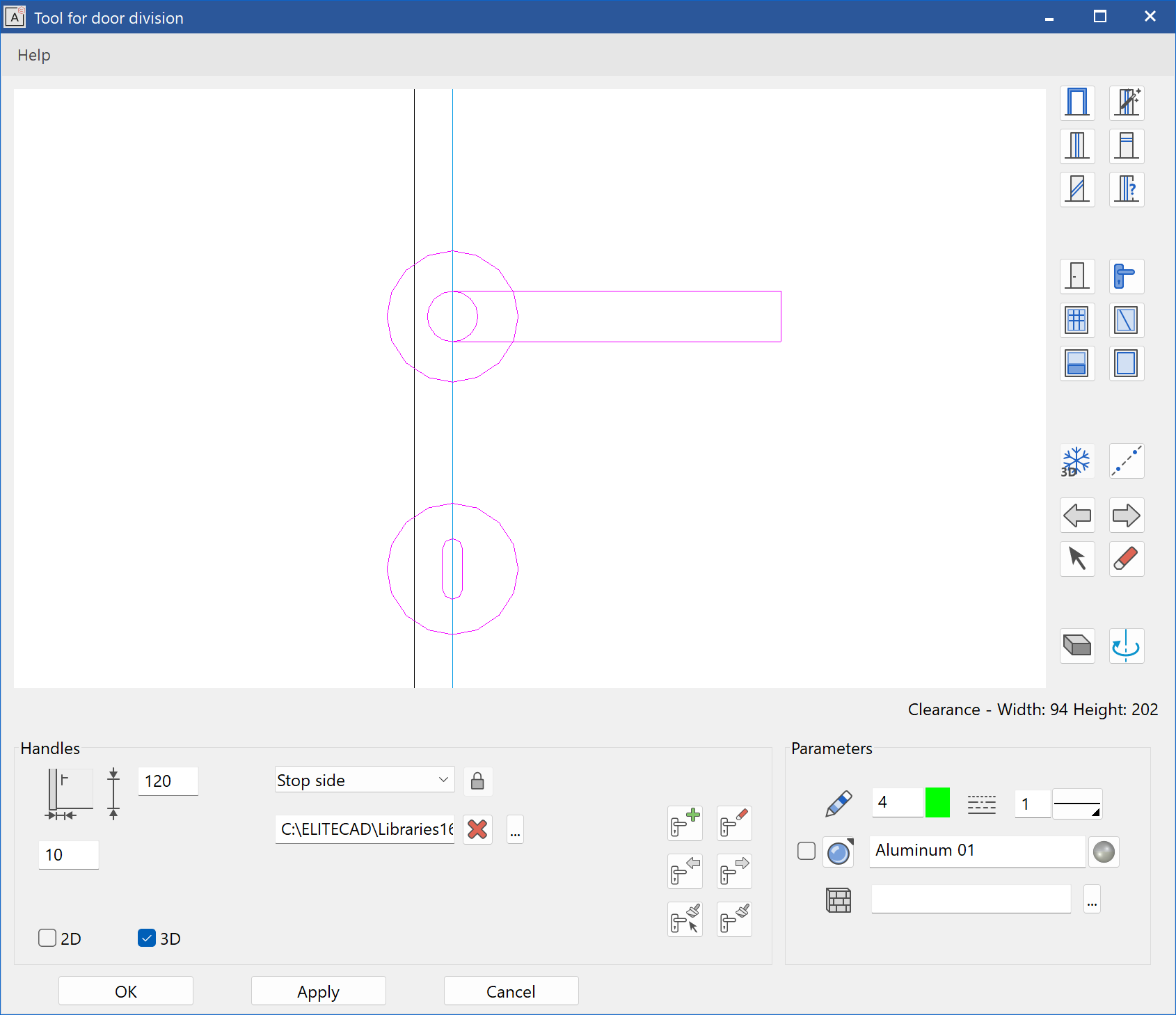Click the line type dashed lines icon
The image size is (1176, 1015).
click(x=981, y=804)
